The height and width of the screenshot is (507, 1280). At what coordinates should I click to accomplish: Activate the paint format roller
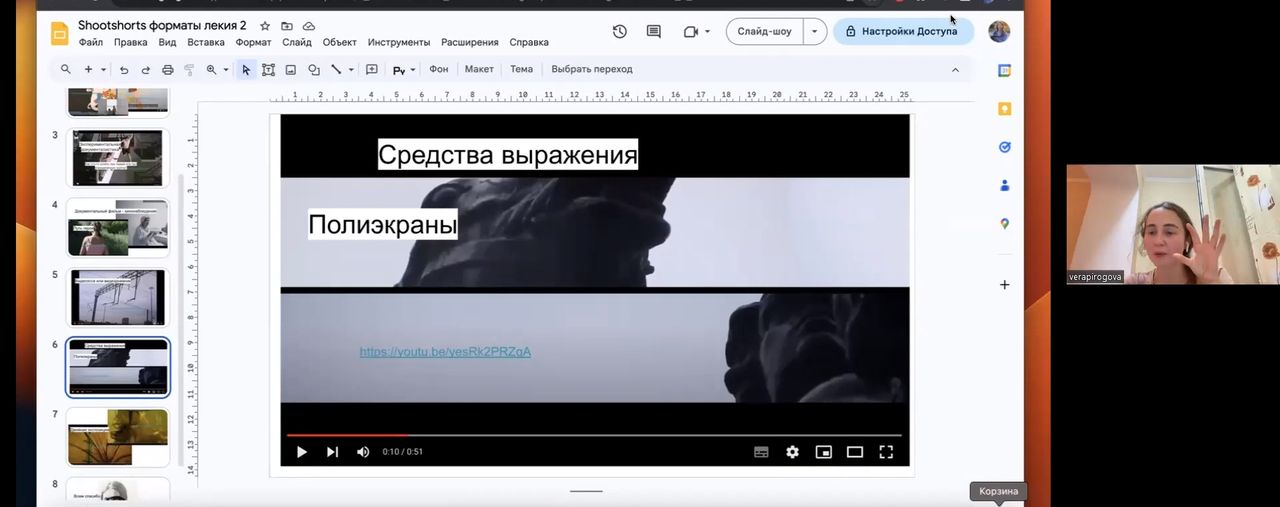click(189, 70)
